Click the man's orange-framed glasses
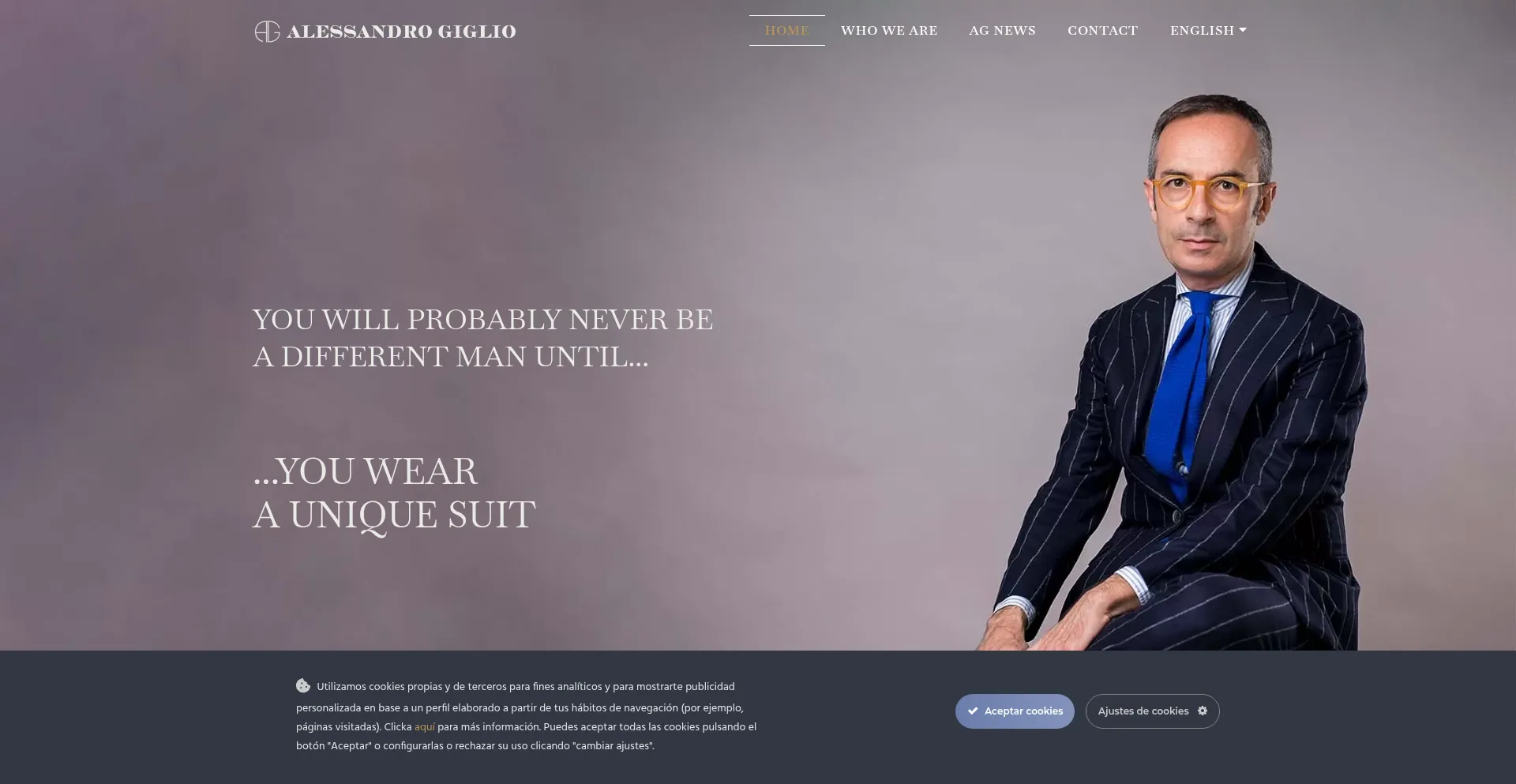The height and width of the screenshot is (784, 1516). 1208,191
